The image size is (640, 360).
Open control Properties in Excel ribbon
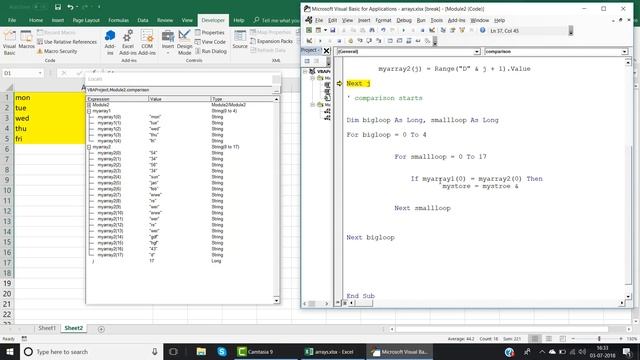[x=210, y=32]
